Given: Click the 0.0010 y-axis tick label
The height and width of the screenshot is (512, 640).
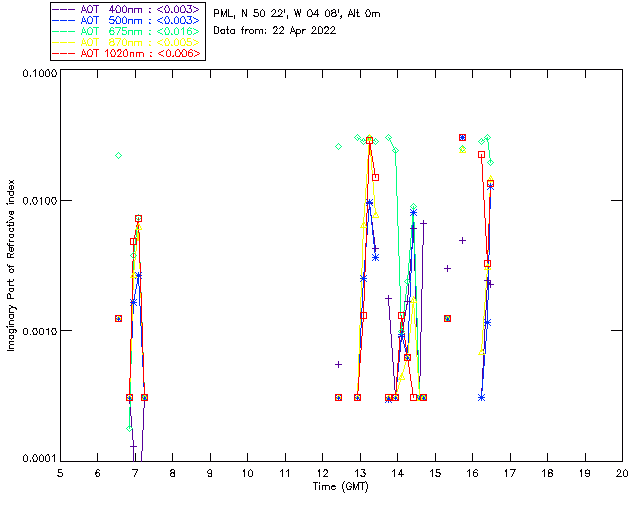Looking at the screenshot, I should pos(40,330).
